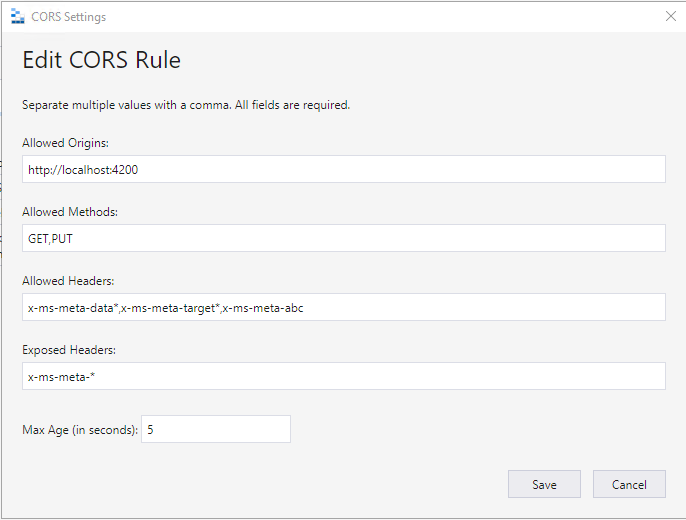Click the 'Allowed Origins:' label
Screen dimensions: 686x520
(x=65, y=143)
